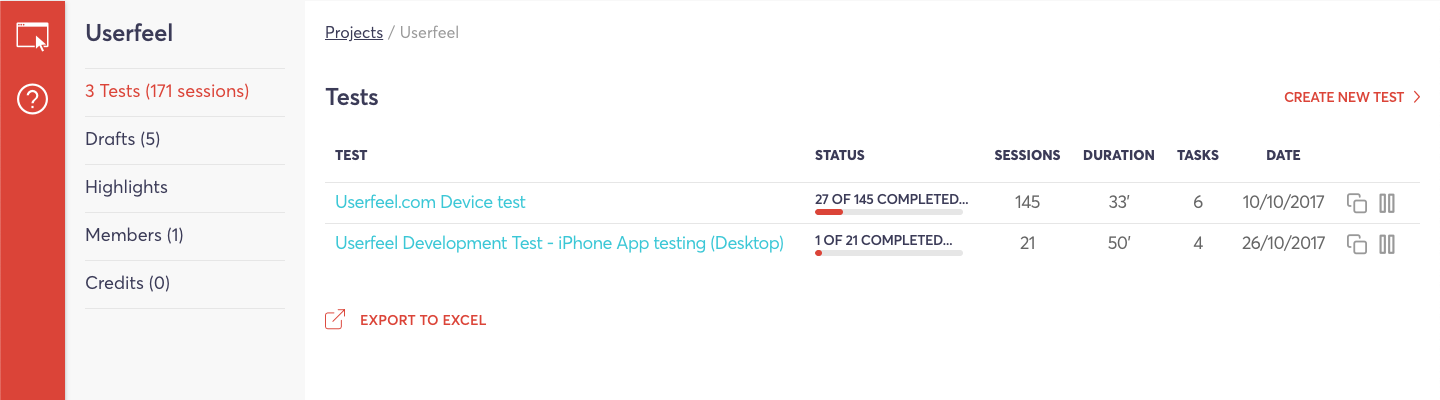
Task: Duplicate the iPhone App testing test
Action: [x=1357, y=244]
